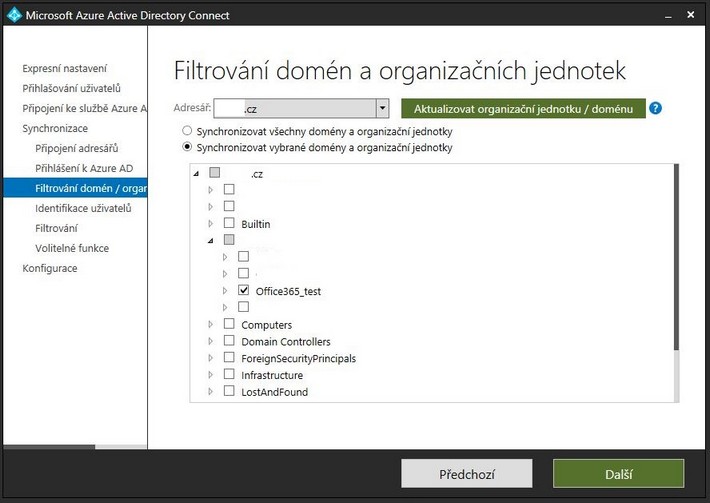Open Připojení adresářů step

77,148
